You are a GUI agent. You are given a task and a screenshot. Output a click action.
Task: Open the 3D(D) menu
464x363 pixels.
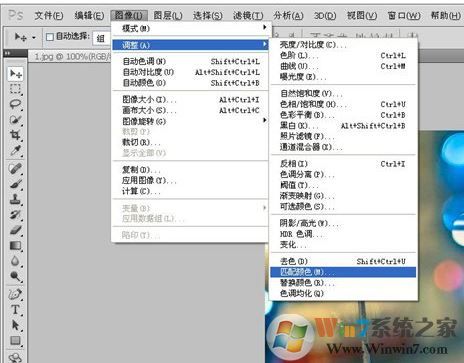pos(325,15)
